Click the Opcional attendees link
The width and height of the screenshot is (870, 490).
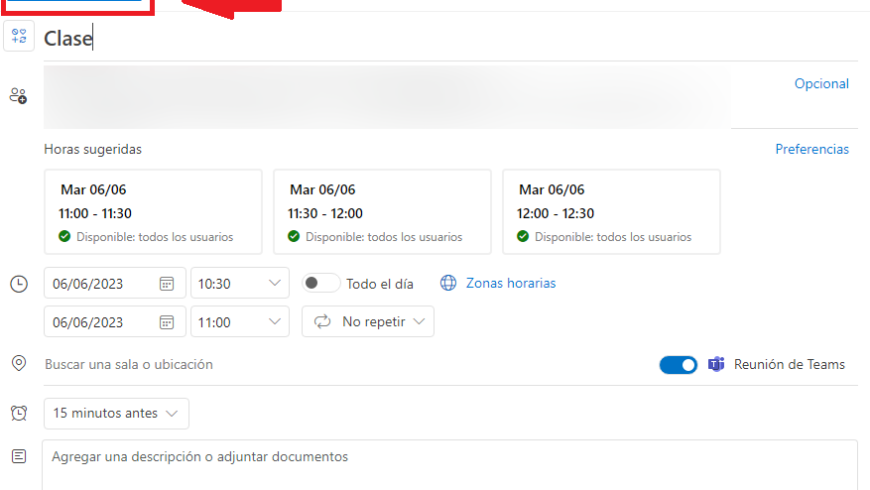click(x=821, y=83)
